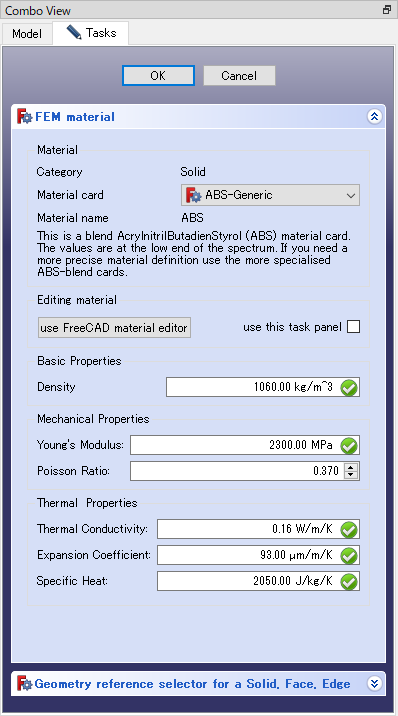Click the green checkmark beside Expansion Coefficient
This screenshot has width=398, height=716.
tap(349, 555)
